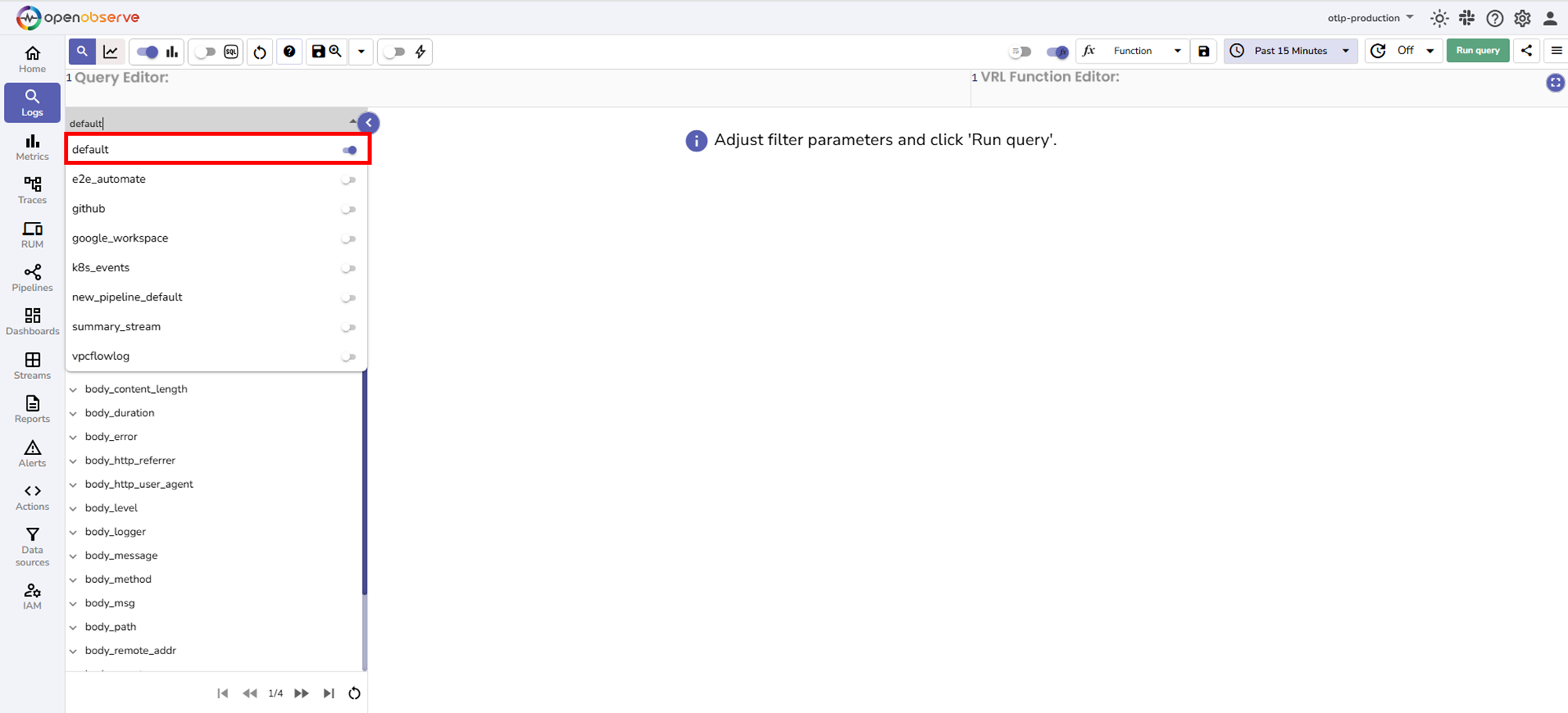Click the stream search input field
This screenshot has height=713, width=1568.
pyautogui.click(x=208, y=123)
